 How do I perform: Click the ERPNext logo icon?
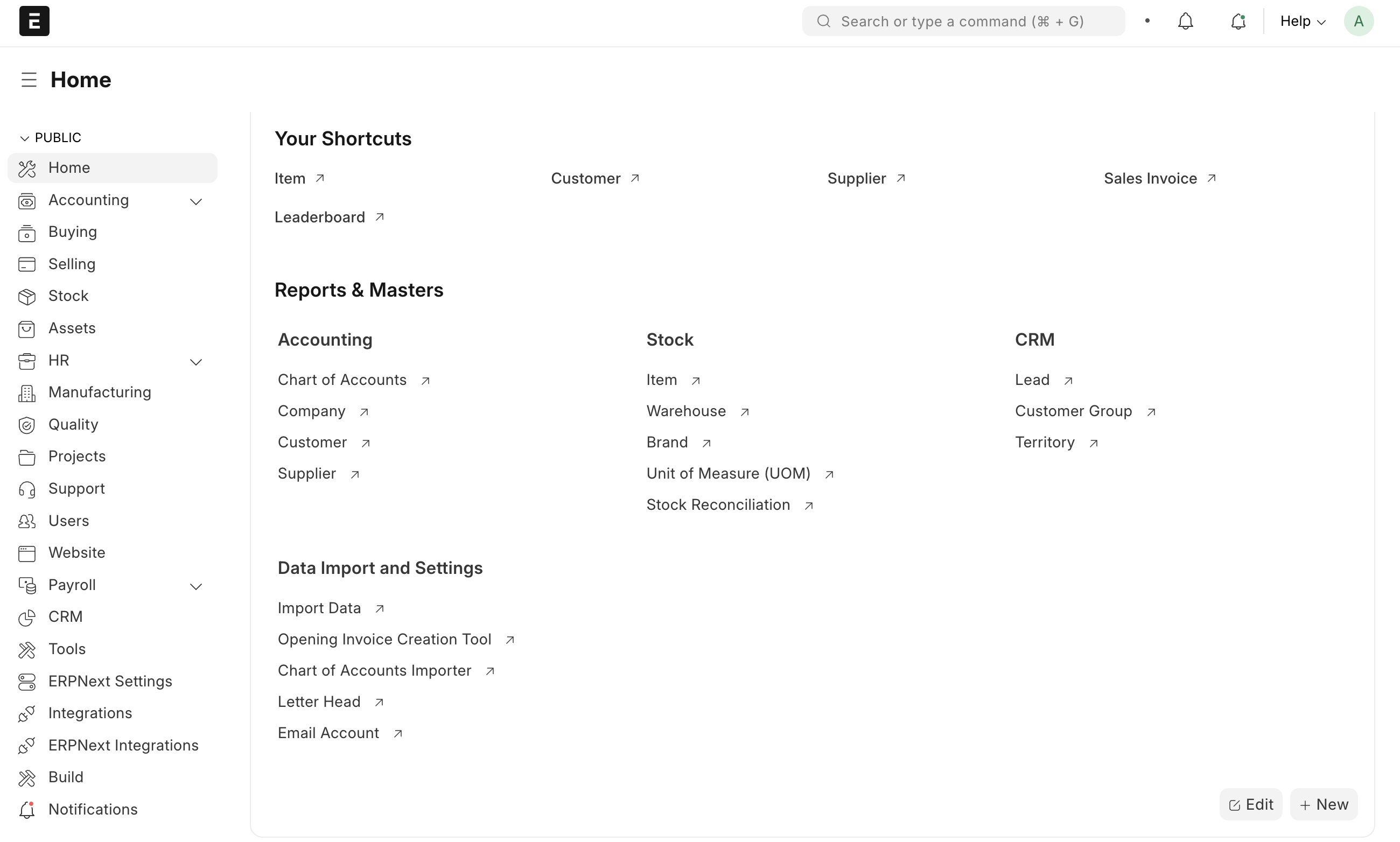point(34,21)
